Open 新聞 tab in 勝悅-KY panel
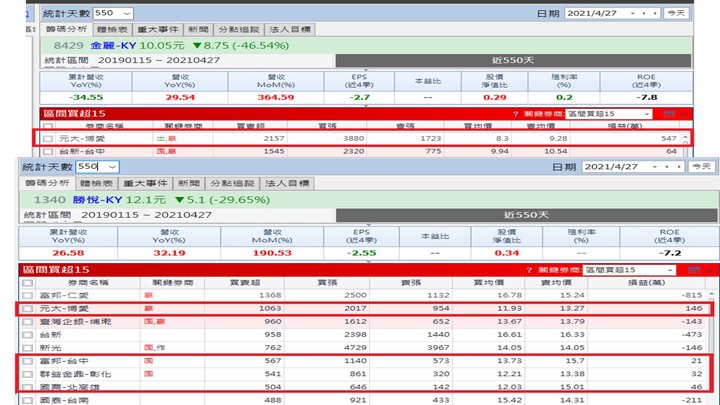The width and height of the screenshot is (720, 405). (189, 183)
